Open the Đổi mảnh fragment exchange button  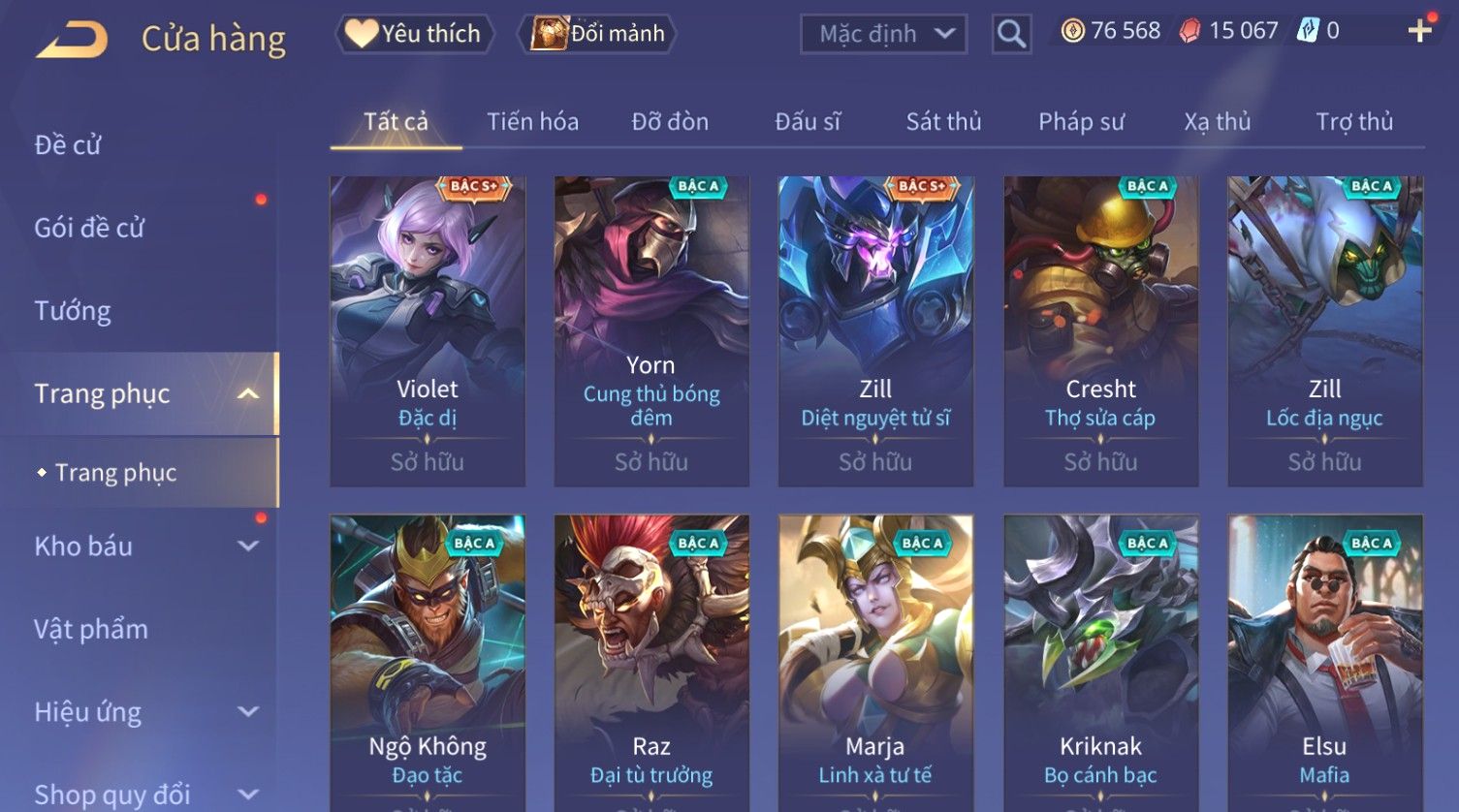(598, 34)
